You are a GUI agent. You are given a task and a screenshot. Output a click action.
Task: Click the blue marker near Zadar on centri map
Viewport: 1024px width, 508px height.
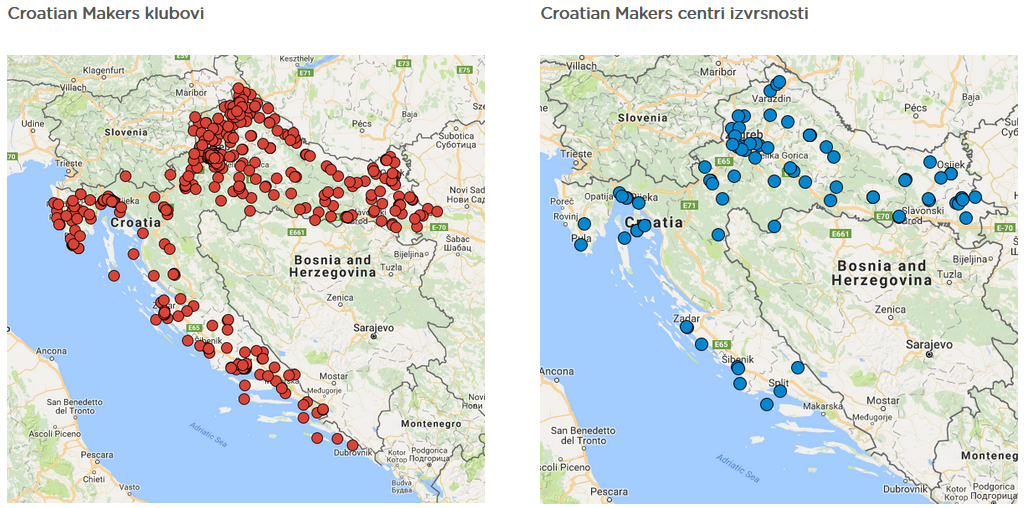(x=686, y=326)
